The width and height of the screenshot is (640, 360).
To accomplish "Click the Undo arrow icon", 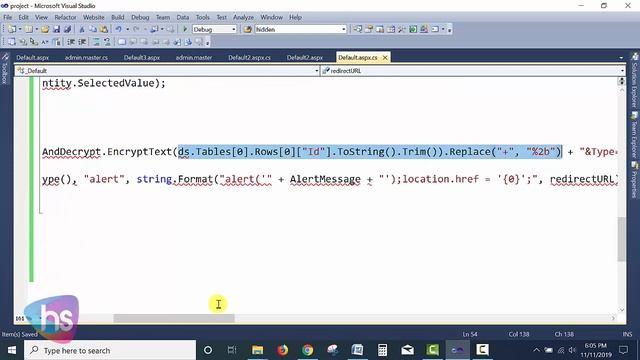I will 118,29.
